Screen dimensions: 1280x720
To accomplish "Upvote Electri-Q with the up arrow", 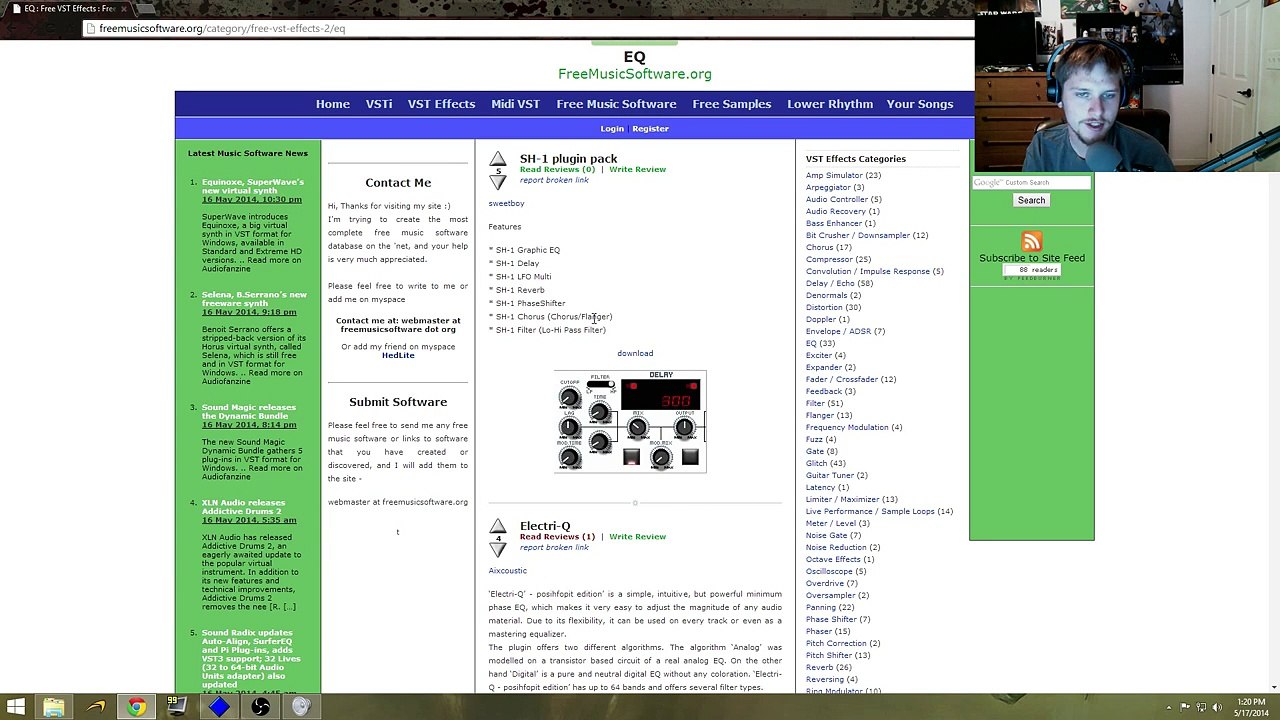I will 497,526.
